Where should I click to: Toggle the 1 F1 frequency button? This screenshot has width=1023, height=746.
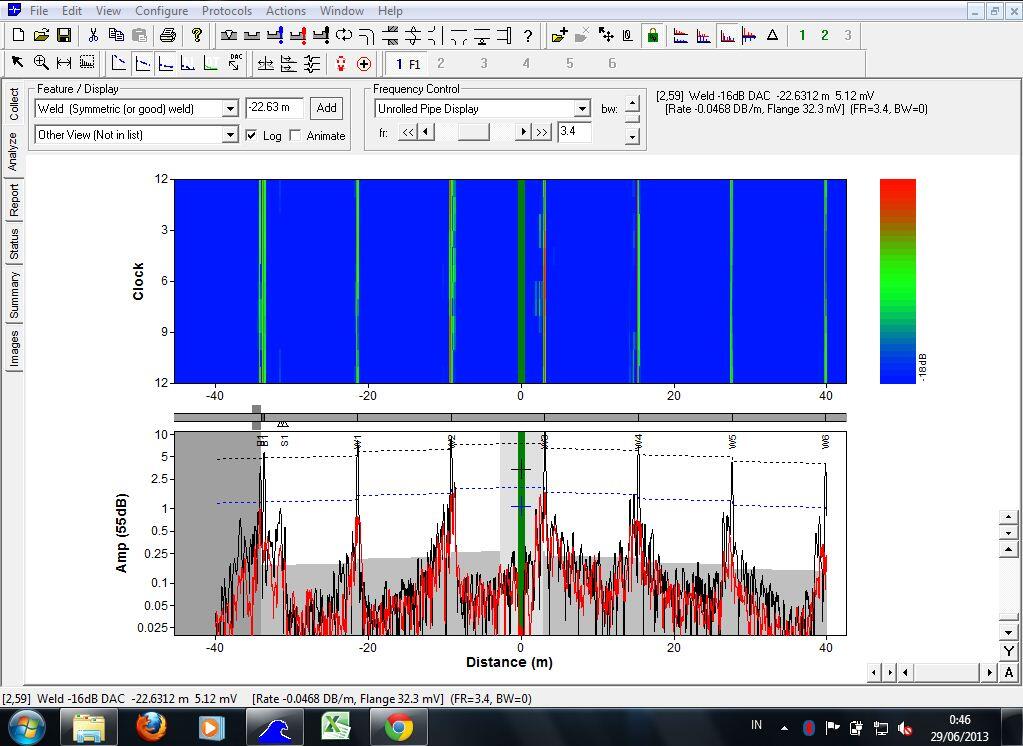coord(407,63)
